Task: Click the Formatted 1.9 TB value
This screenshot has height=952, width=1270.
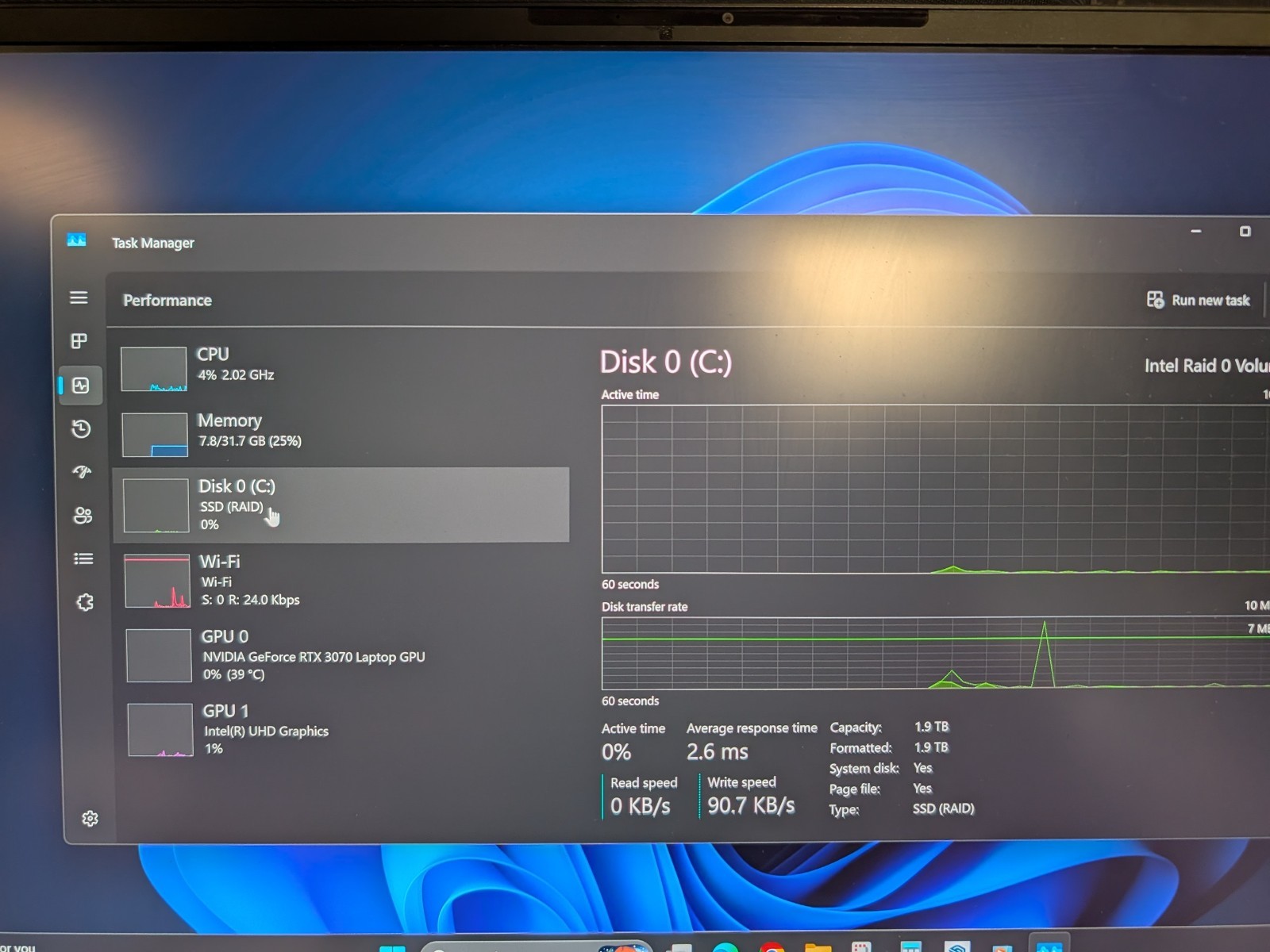Action: tap(932, 747)
